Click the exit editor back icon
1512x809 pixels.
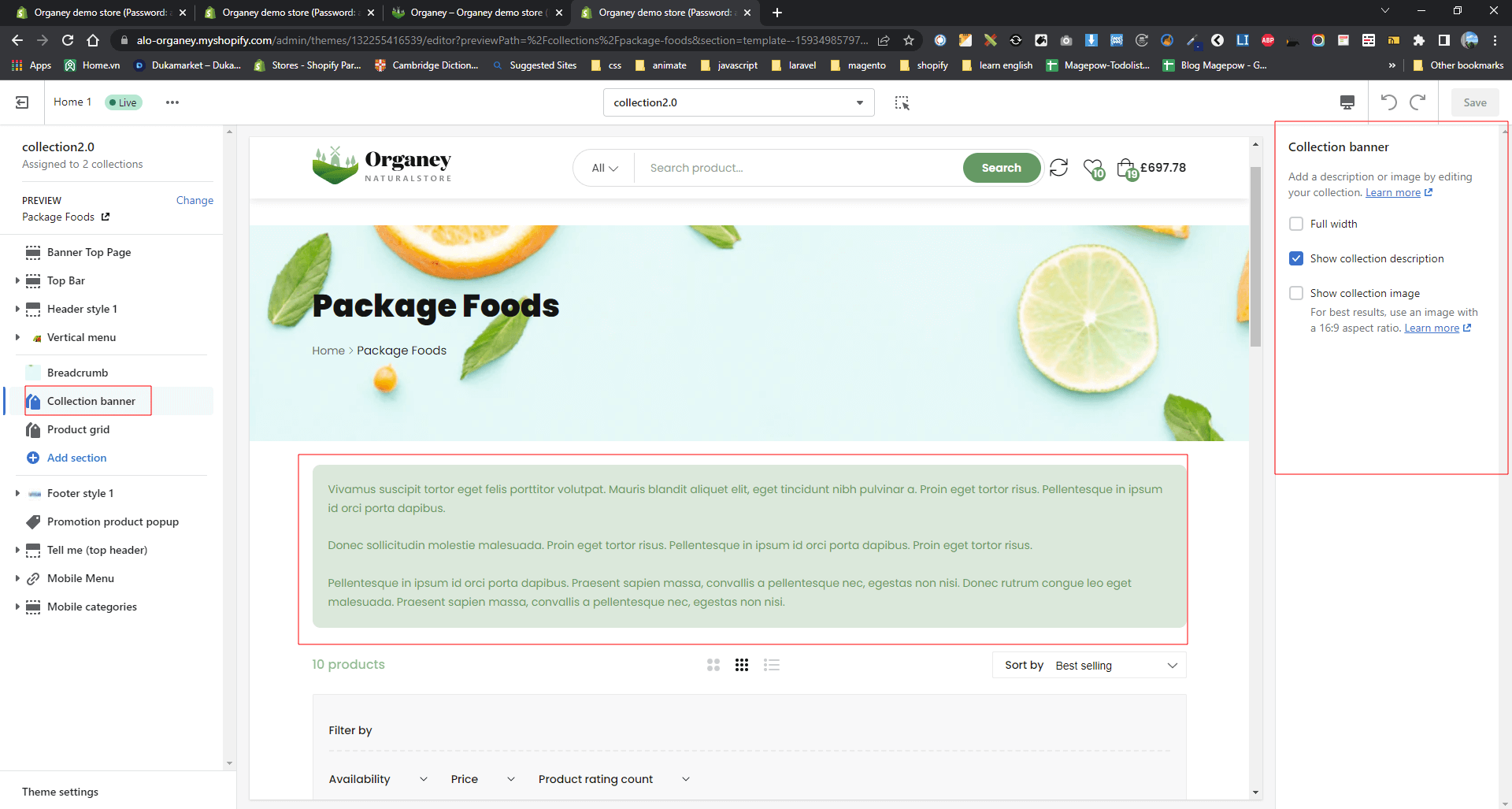(x=22, y=102)
